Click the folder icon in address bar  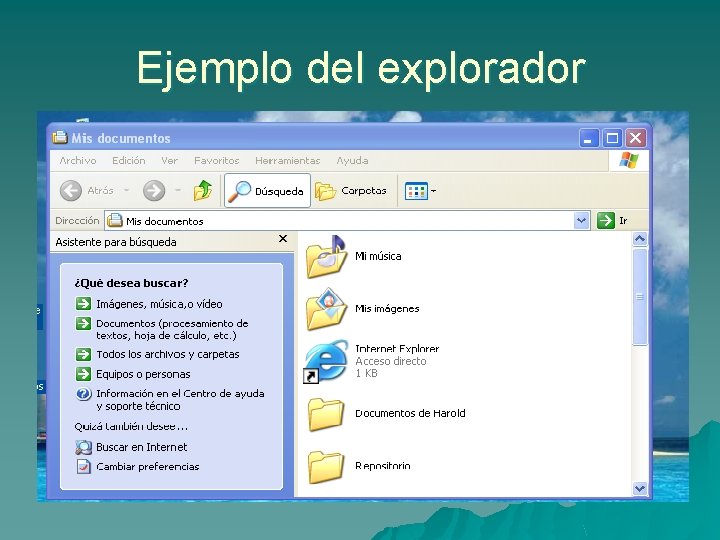(x=114, y=220)
